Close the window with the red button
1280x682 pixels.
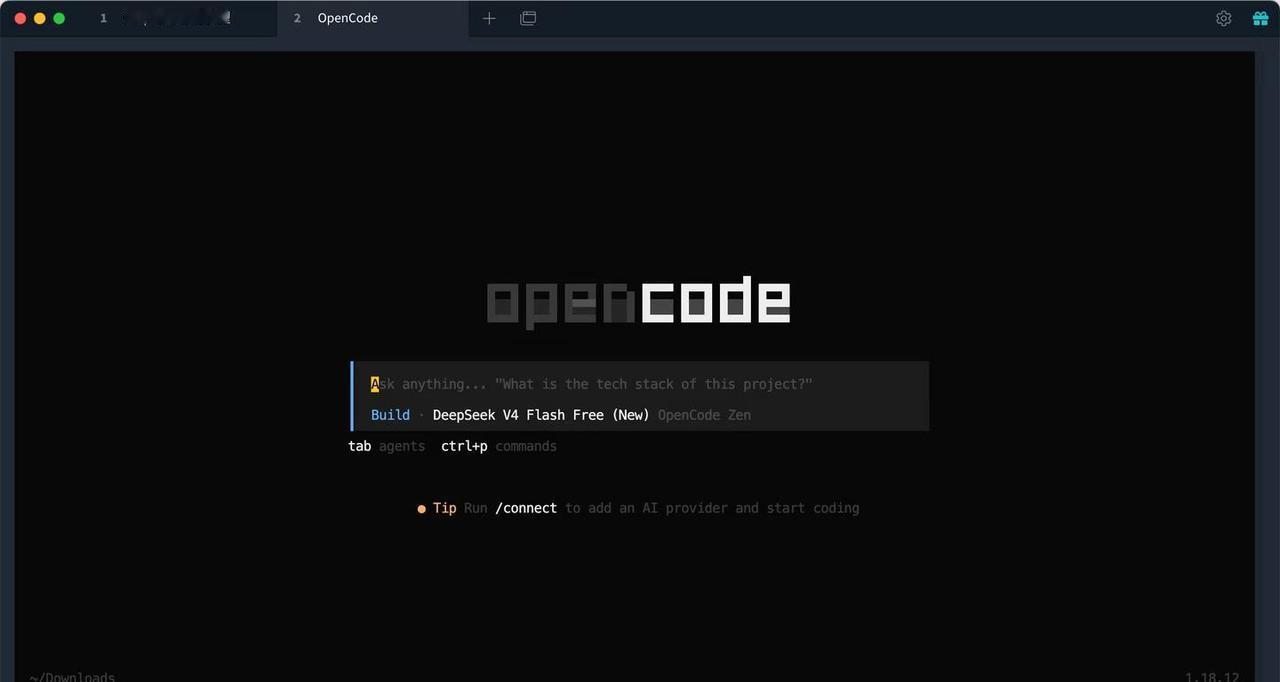[x=20, y=18]
